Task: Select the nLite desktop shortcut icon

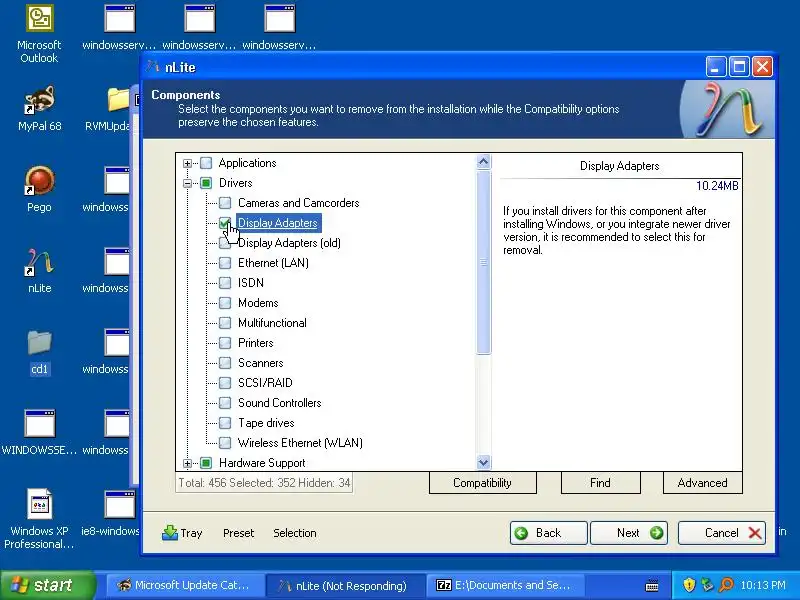Action: 39,262
